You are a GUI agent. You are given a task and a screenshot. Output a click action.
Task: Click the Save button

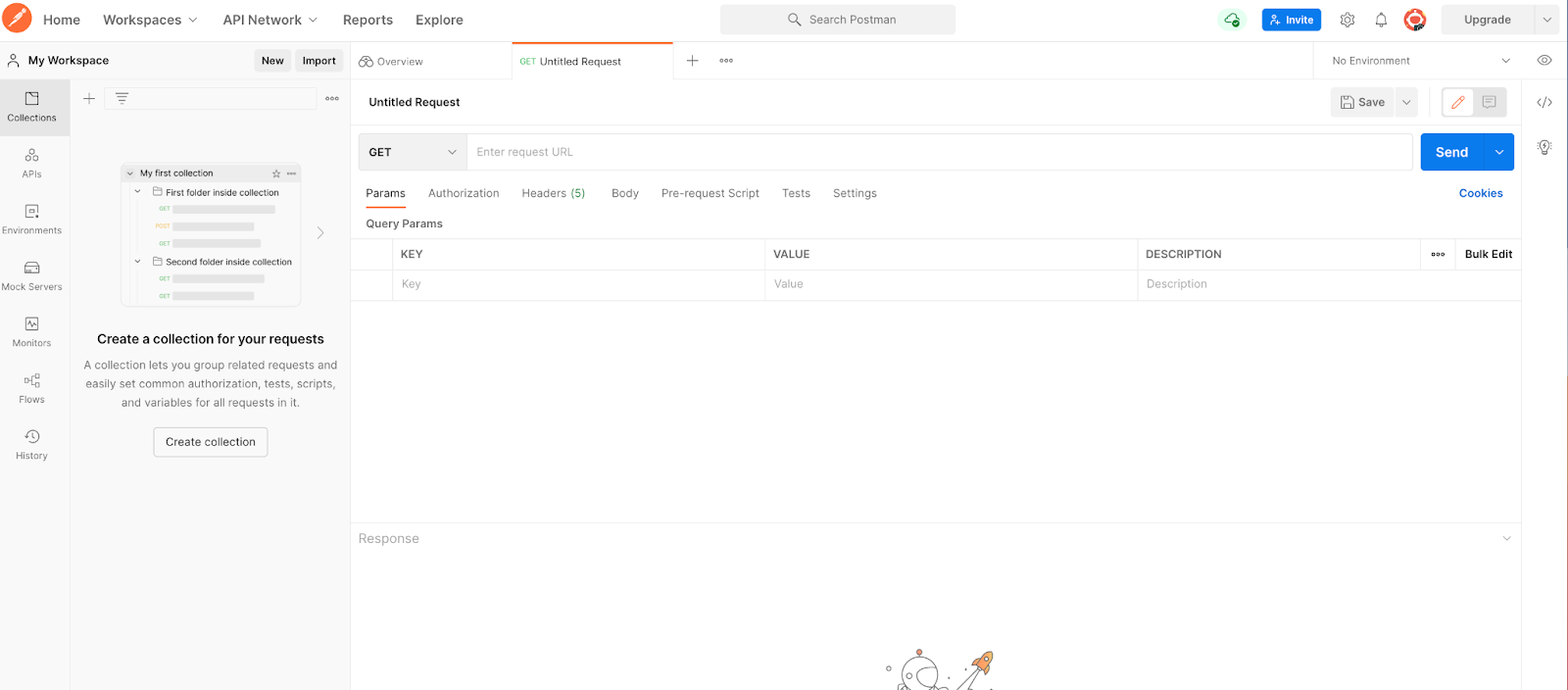point(1362,102)
